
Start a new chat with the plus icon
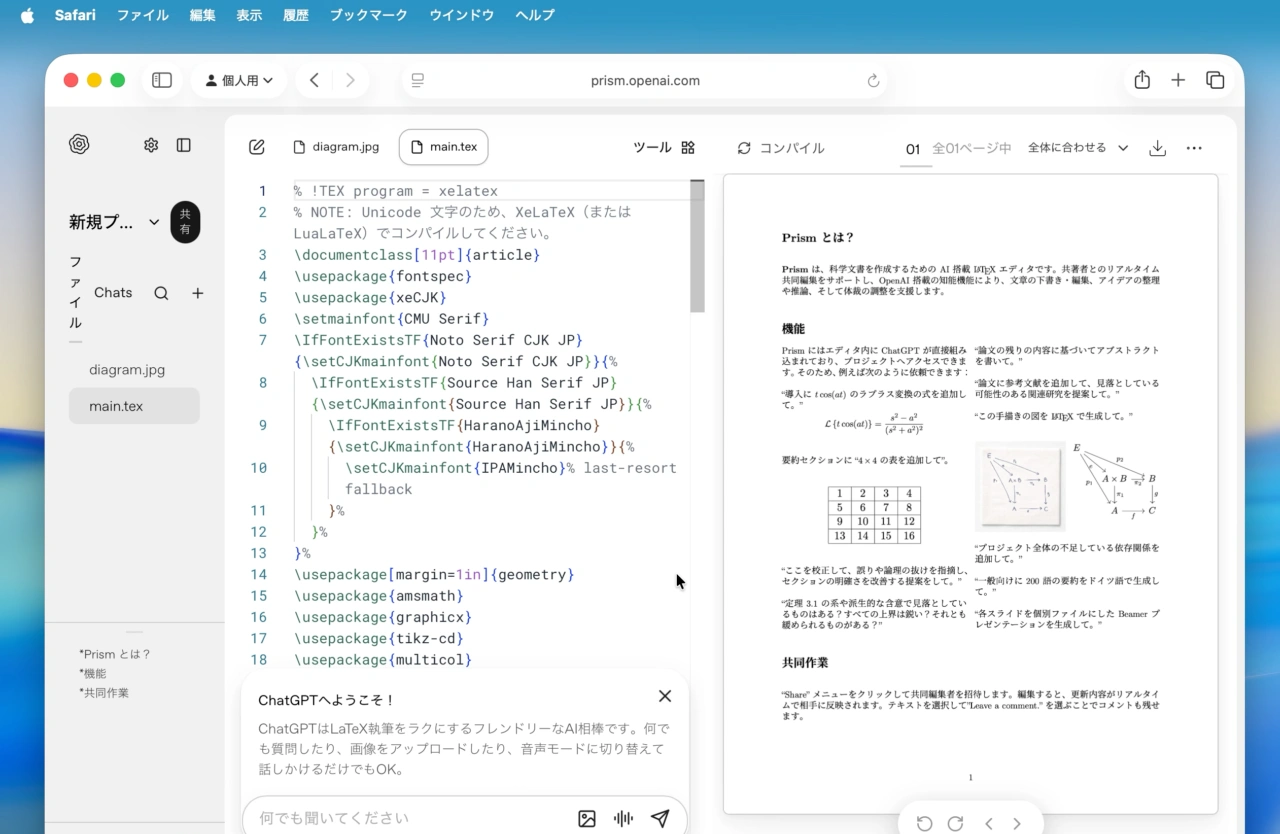[197, 293]
